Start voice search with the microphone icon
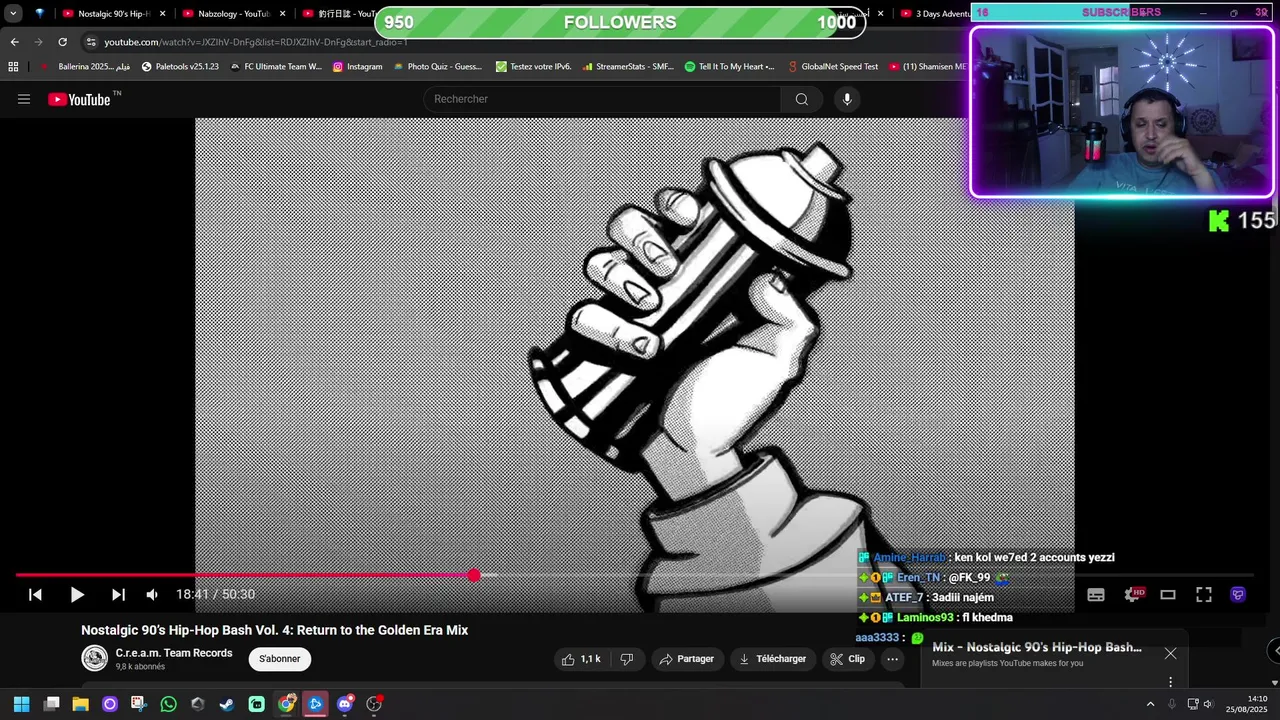 click(847, 99)
